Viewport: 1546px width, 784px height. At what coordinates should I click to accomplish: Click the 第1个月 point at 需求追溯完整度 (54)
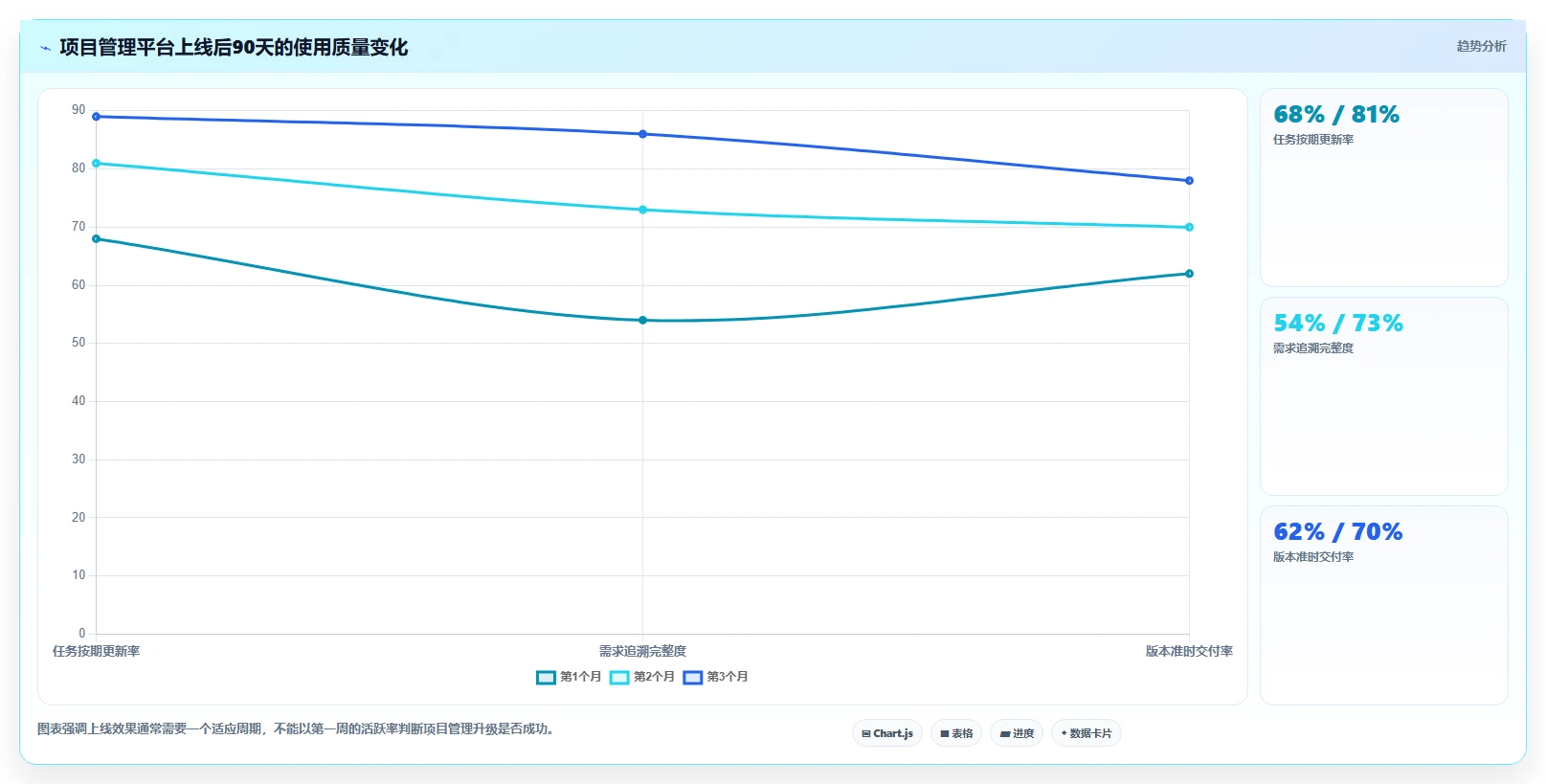coord(642,321)
